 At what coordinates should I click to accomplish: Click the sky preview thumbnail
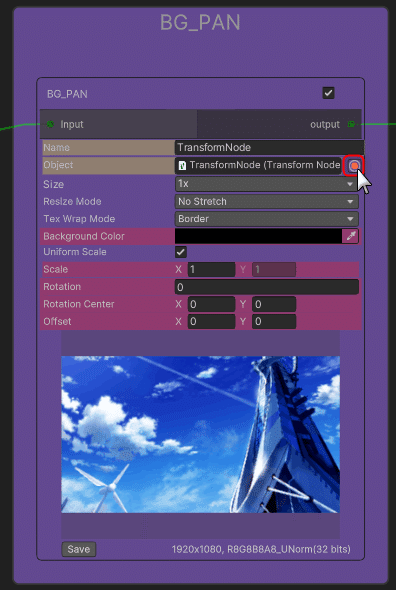(x=201, y=435)
